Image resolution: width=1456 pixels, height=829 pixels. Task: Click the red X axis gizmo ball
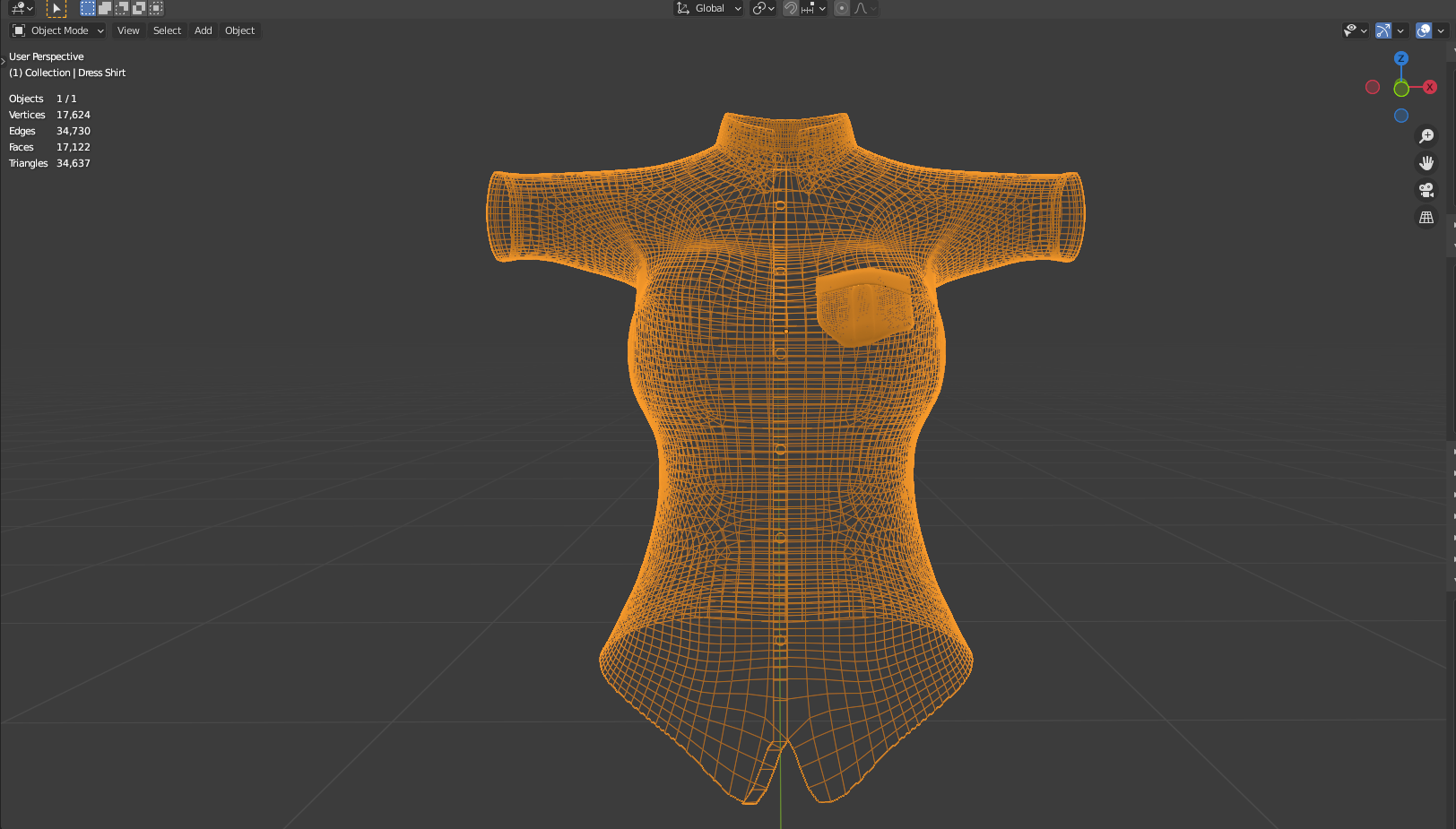(x=1430, y=87)
